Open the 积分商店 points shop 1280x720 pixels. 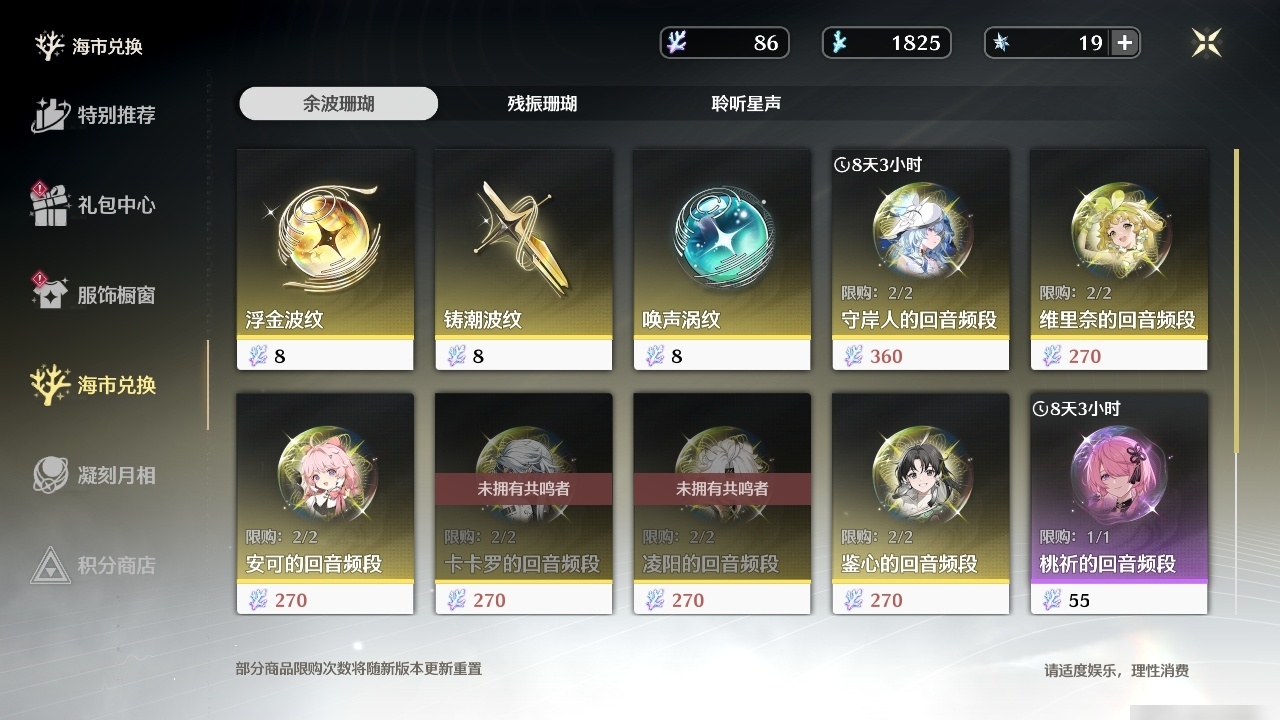94,565
